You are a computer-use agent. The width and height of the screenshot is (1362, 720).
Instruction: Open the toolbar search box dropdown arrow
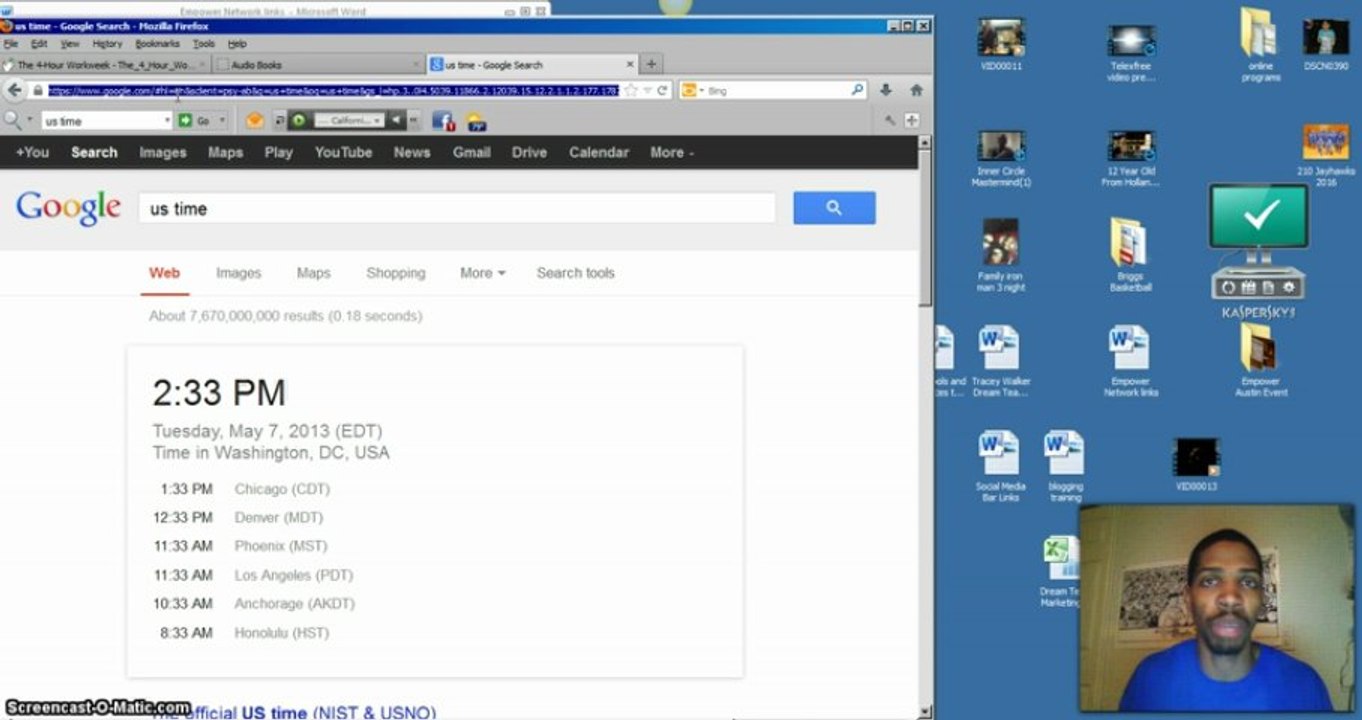coord(167,121)
